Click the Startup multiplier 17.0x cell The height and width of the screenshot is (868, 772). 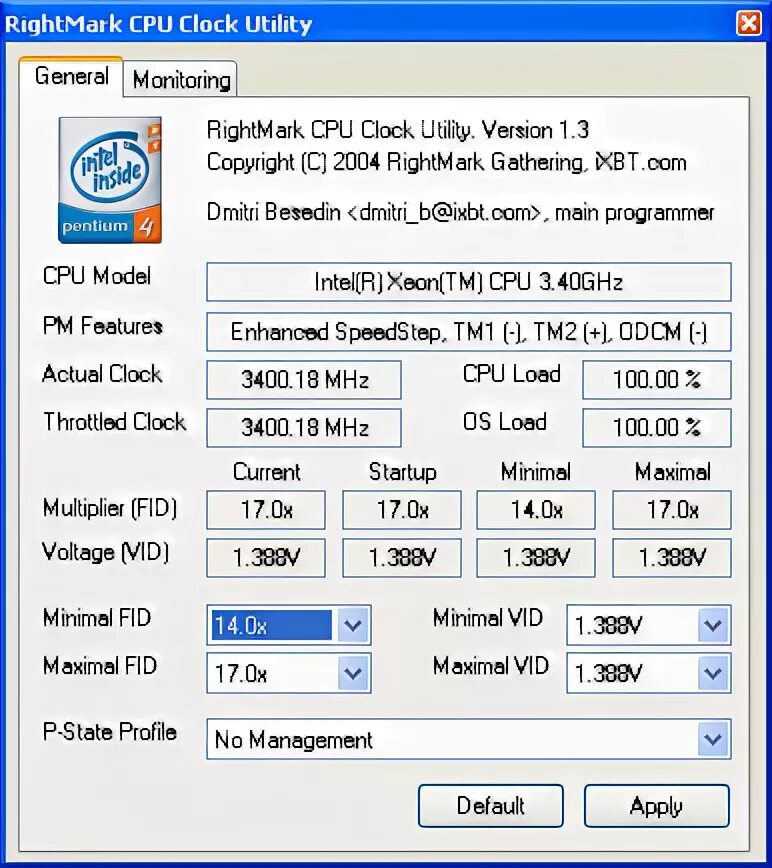pyautogui.click(x=402, y=510)
